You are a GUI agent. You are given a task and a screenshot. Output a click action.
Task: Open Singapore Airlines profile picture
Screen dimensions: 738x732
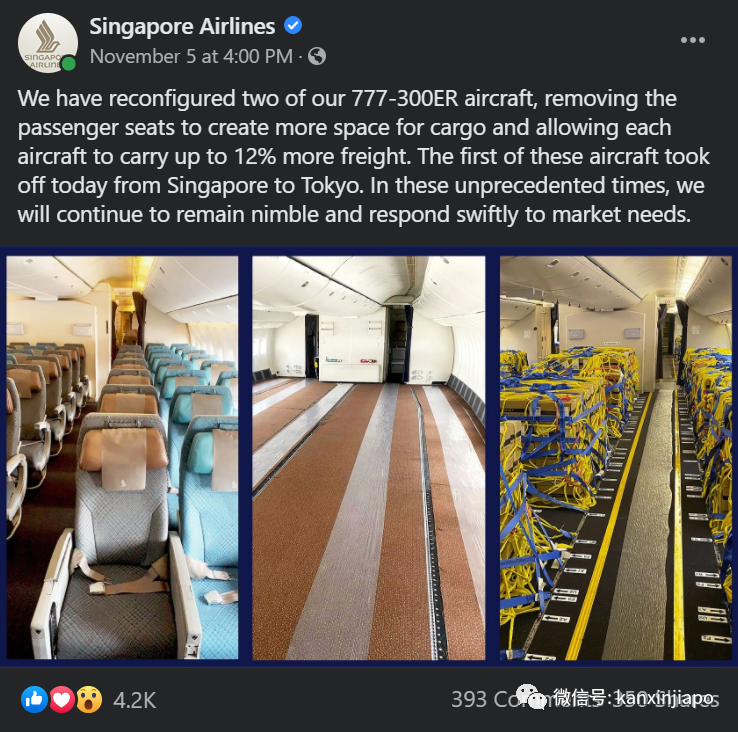coord(48,43)
